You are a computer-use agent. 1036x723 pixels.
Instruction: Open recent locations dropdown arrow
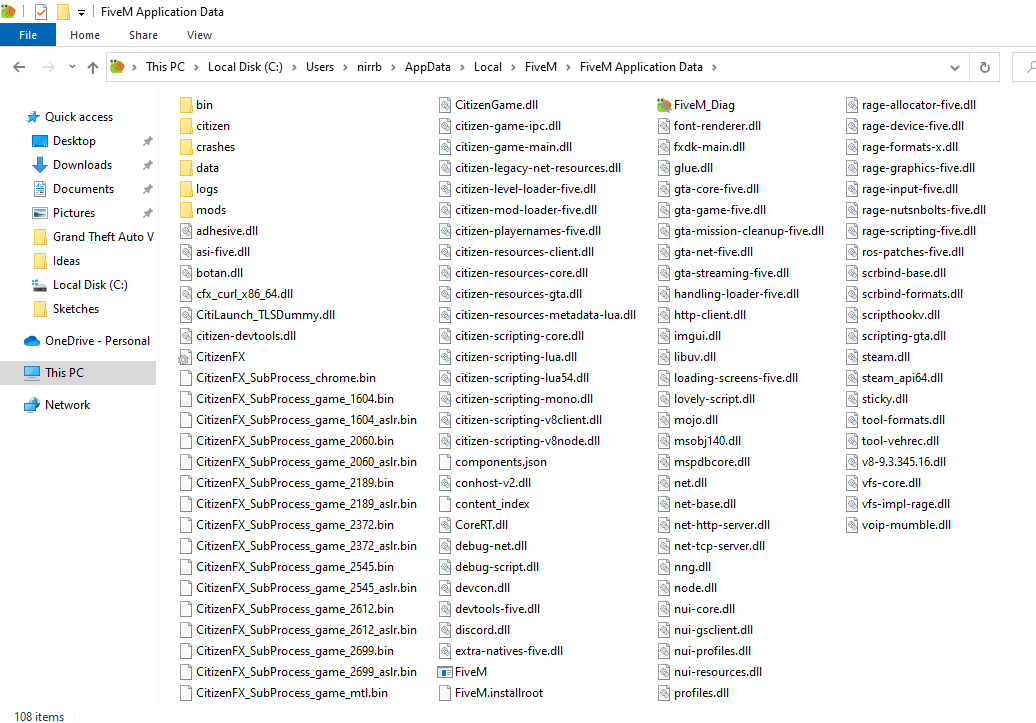tap(72, 67)
